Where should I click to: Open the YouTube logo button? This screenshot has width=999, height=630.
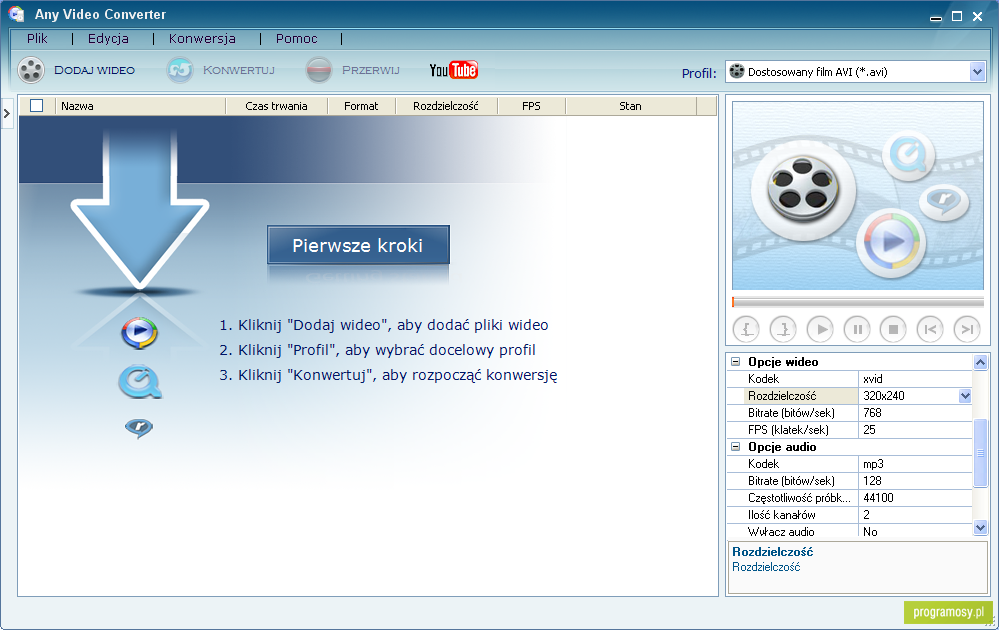[x=454, y=70]
